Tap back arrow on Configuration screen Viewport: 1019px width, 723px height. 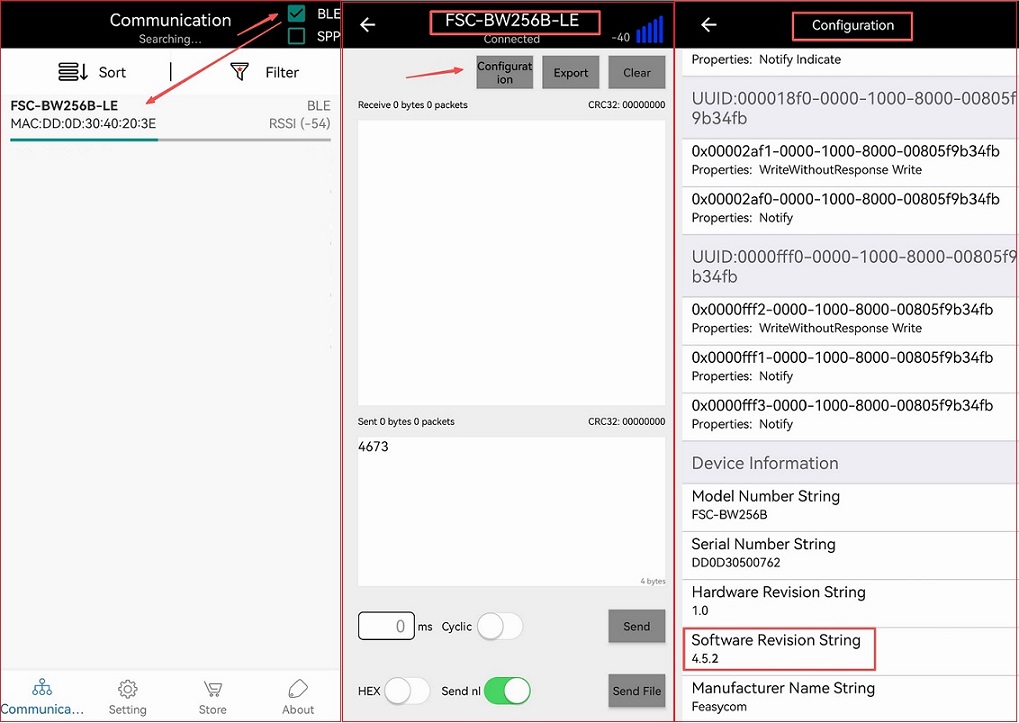click(x=708, y=25)
